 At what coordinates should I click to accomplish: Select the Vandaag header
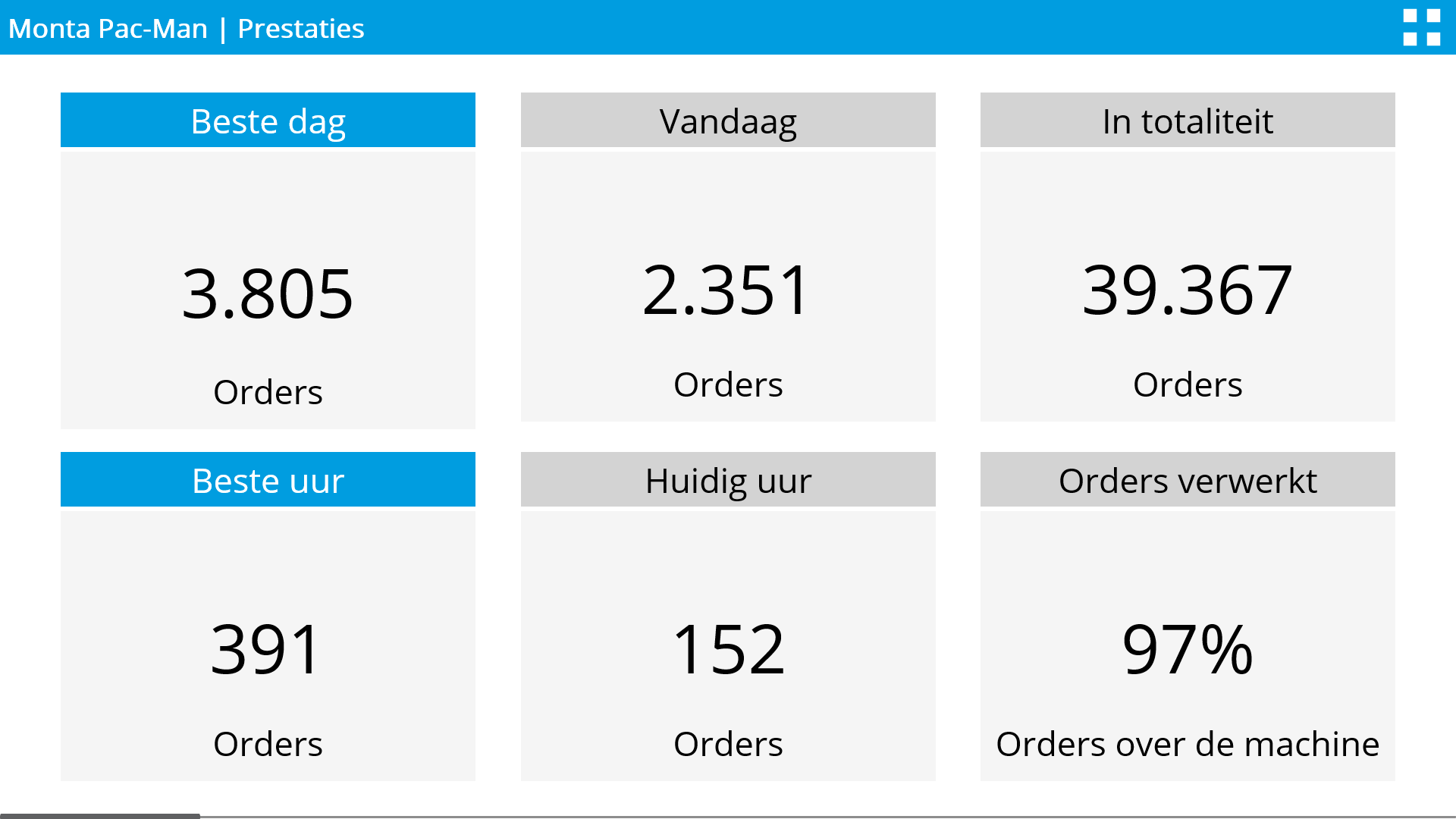pos(728,121)
